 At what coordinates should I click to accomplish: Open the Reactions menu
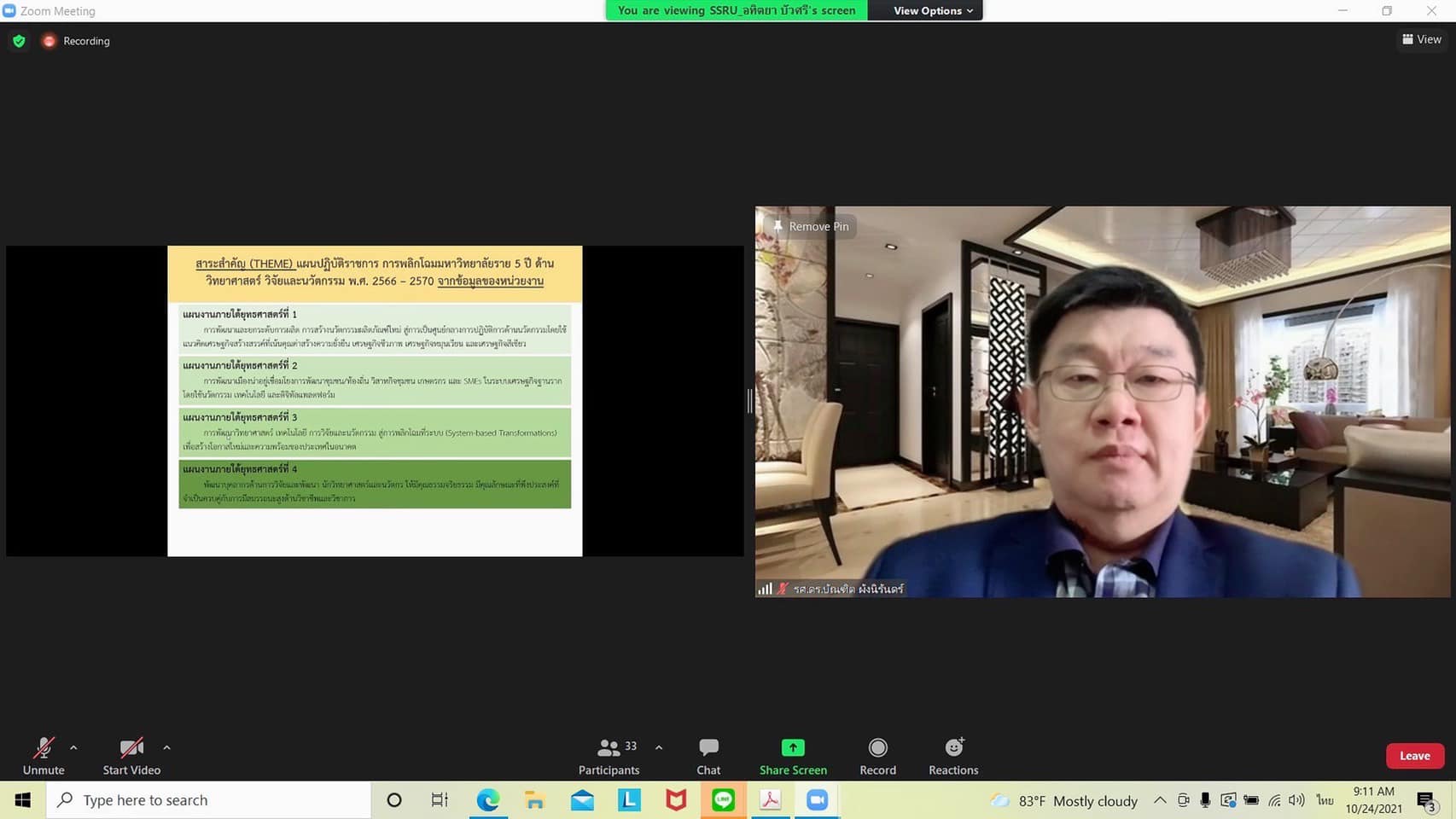click(x=953, y=756)
